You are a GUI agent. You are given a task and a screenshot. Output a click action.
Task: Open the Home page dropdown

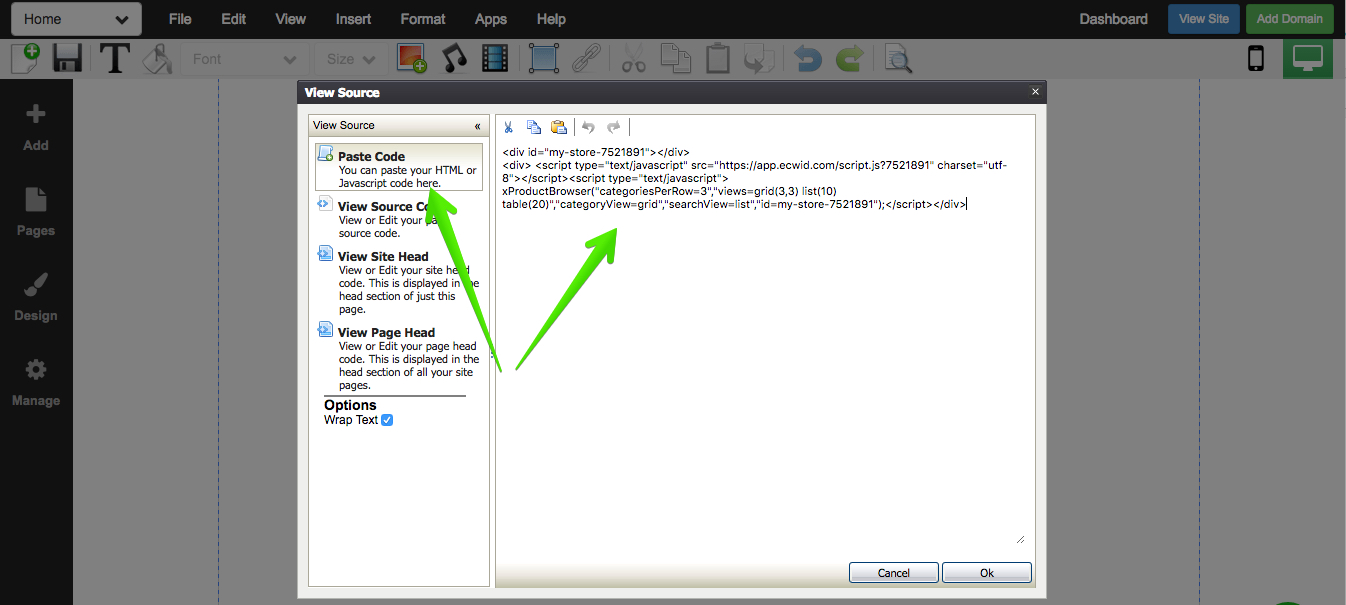click(x=75, y=19)
